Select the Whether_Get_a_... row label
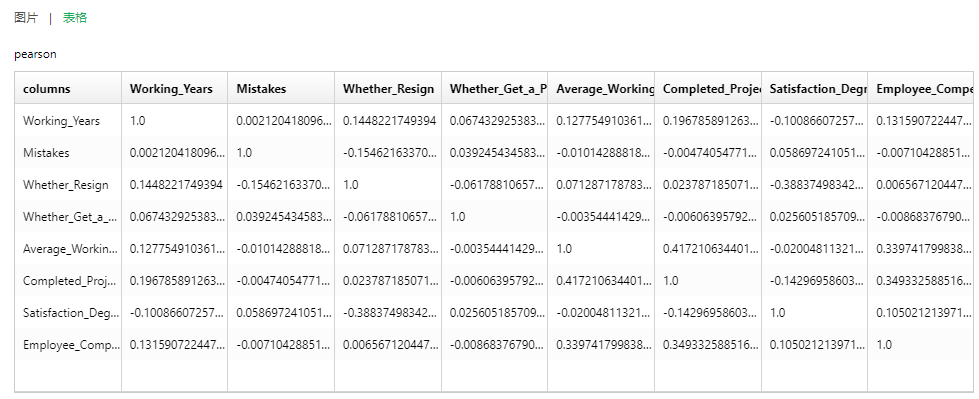Screen dimensions: 979x399 (69, 217)
